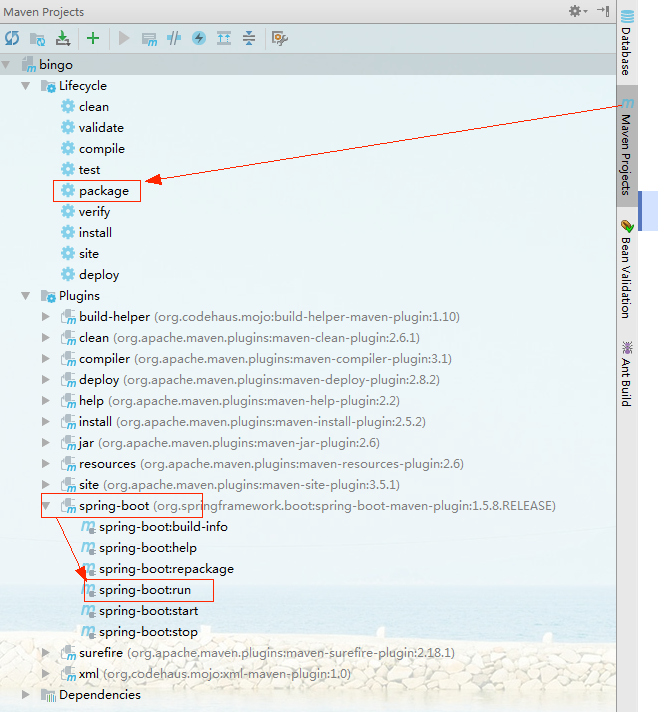The width and height of the screenshot is (658, 712).
Task: Hide the Maven Projects panel
Action: 603,11
